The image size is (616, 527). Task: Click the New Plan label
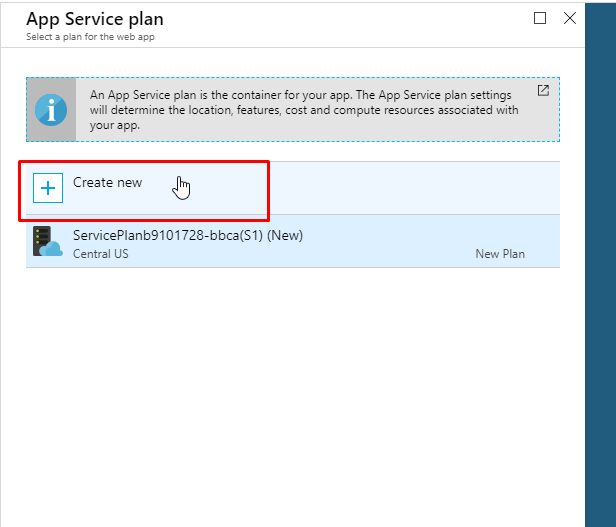[x=500, y=254]
